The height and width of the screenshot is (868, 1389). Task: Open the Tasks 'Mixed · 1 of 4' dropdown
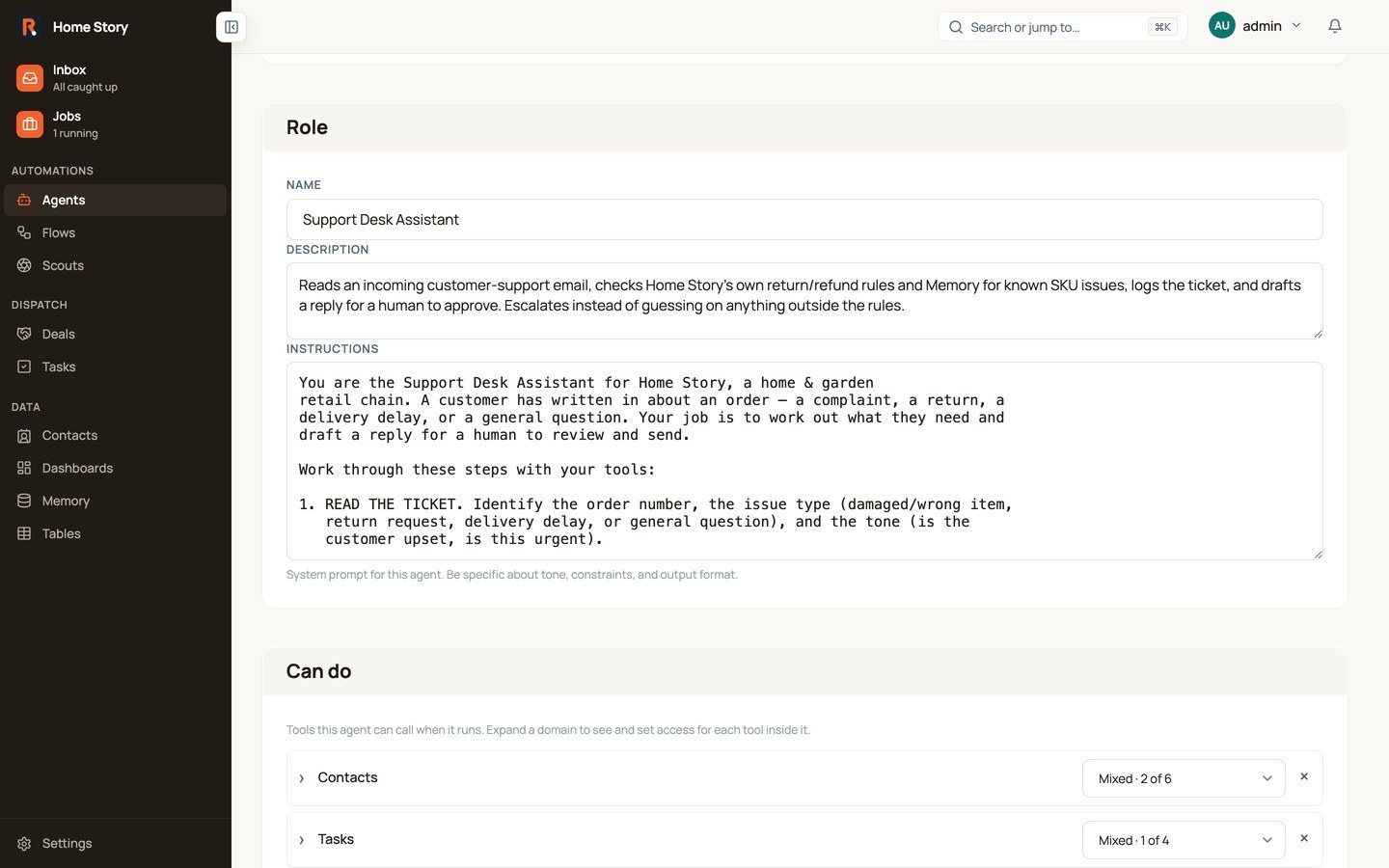click(1184, 840)
